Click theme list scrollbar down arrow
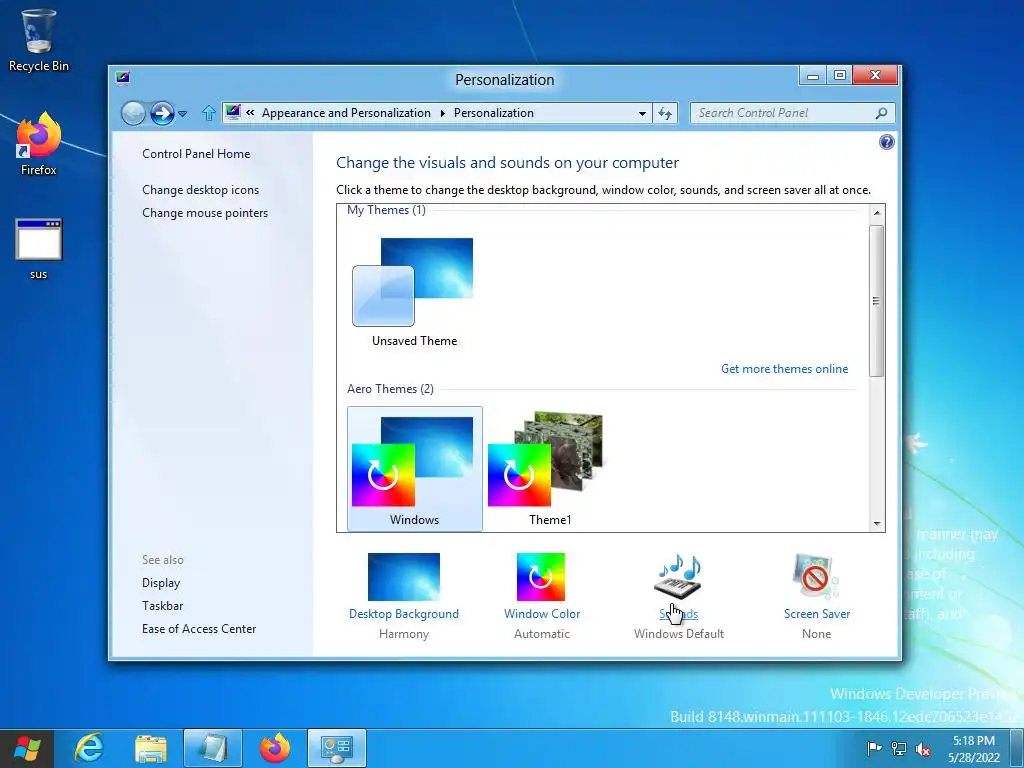This screenshot has width=1024, height=768. coord(877,524)
